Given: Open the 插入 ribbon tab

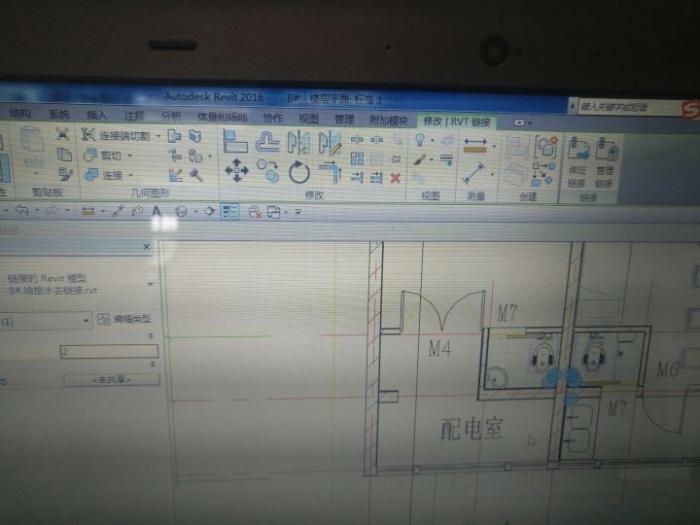Looking at the screenshot, I should point(97,115).
